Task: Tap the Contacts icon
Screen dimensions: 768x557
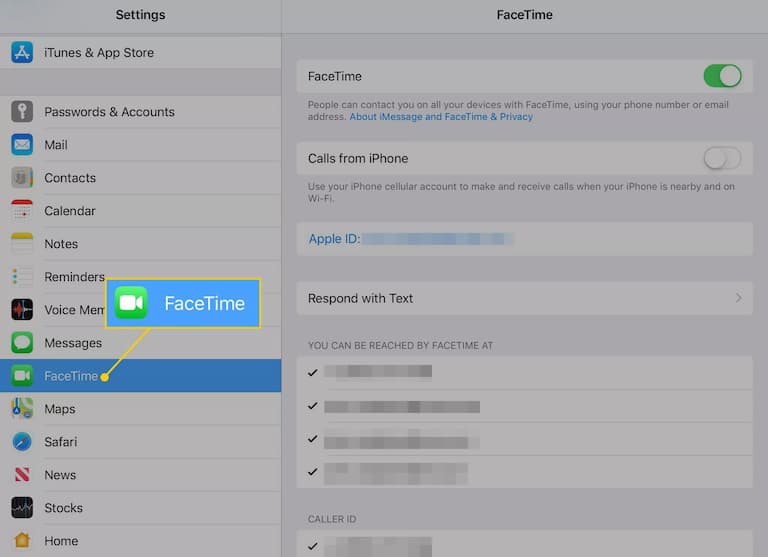Action: click(22, 178)
